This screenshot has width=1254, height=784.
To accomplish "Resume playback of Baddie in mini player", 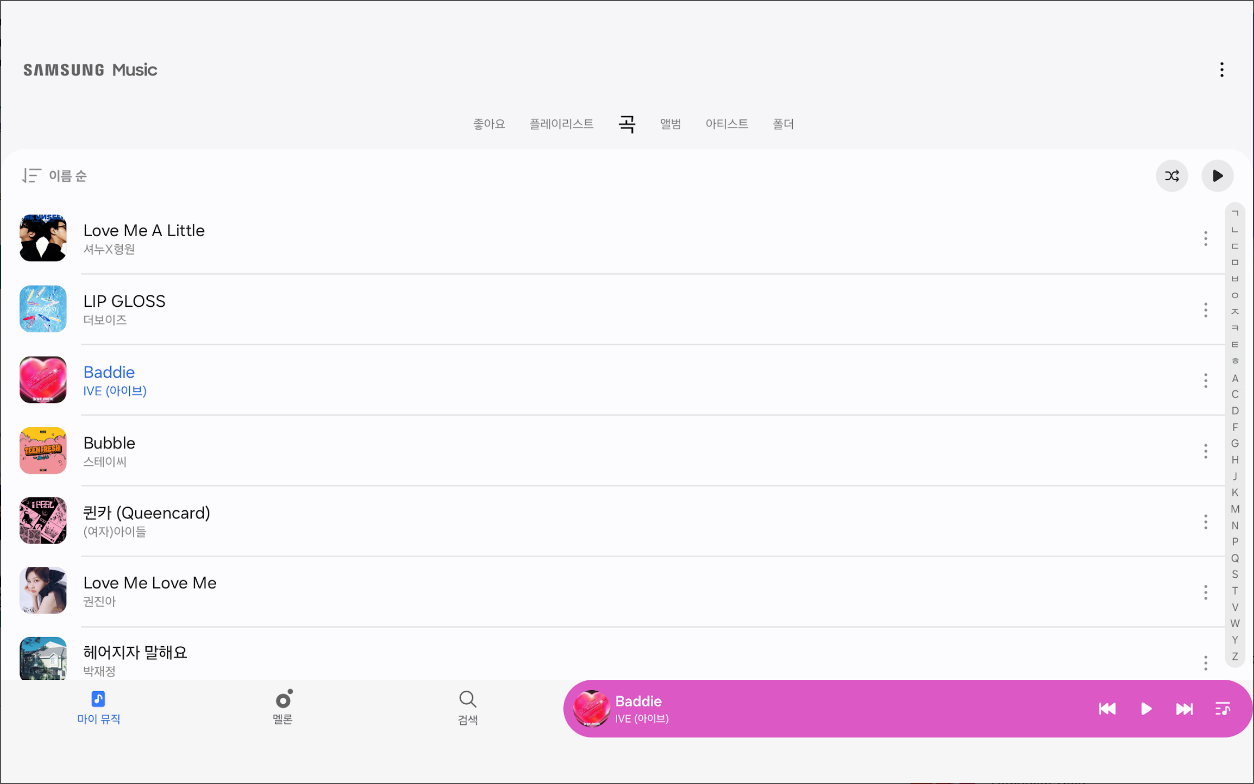I will coord(1145,708).
